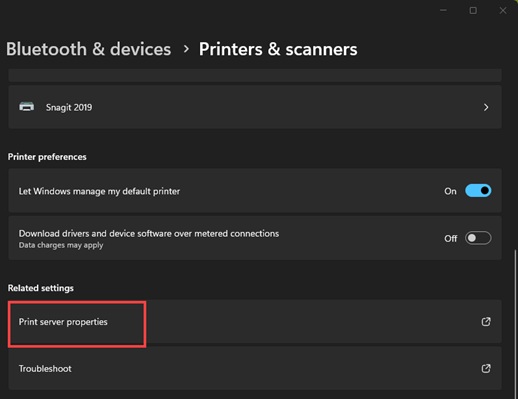Click the Related settings section header
518x399 pixels.
coord(41,288)
